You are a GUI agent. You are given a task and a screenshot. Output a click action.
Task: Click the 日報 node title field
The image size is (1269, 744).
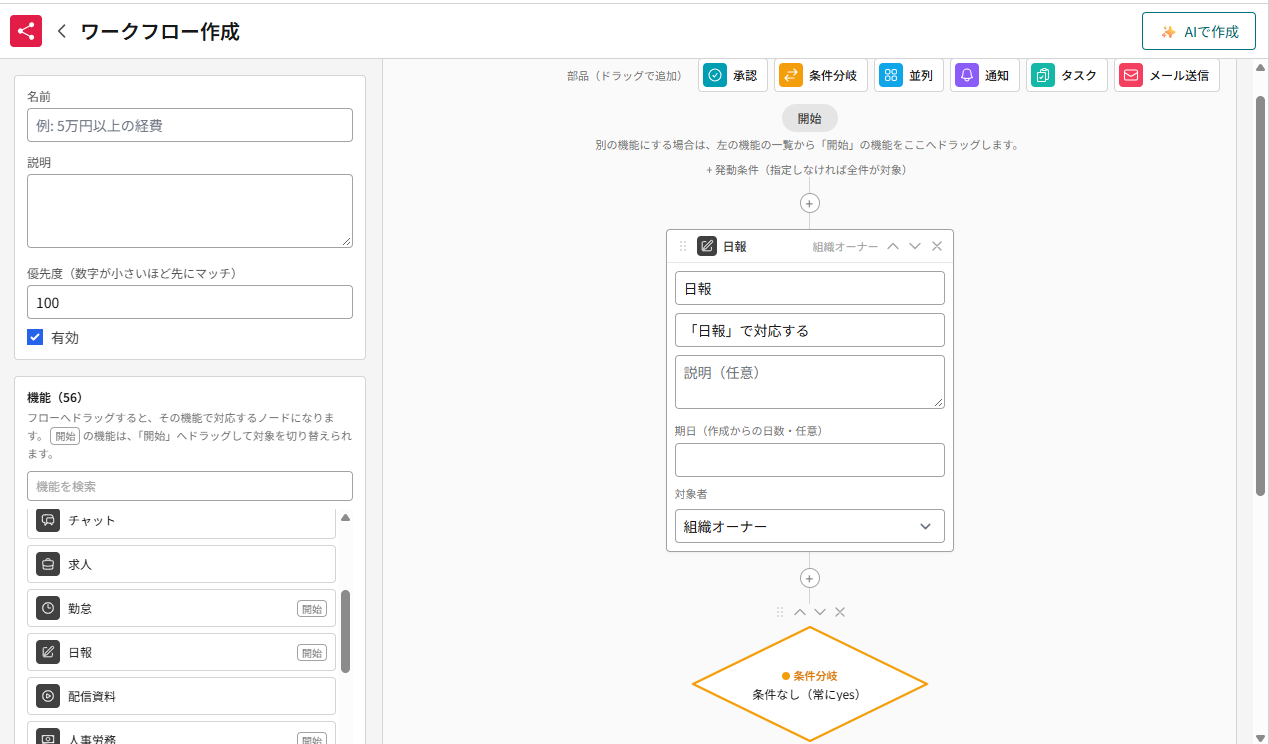pyautogui.click(x=810, y=288)
